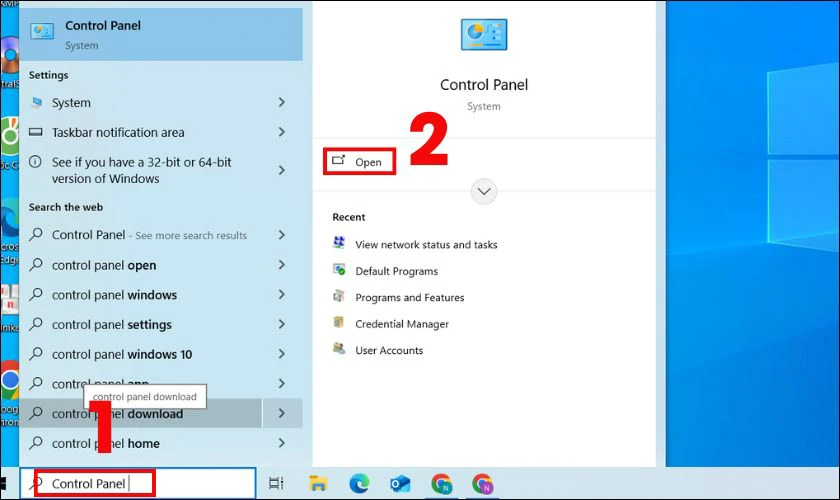Expand arrow for control panel windows 10
Viewport: 840px width, 500px height.
point(282,354)
